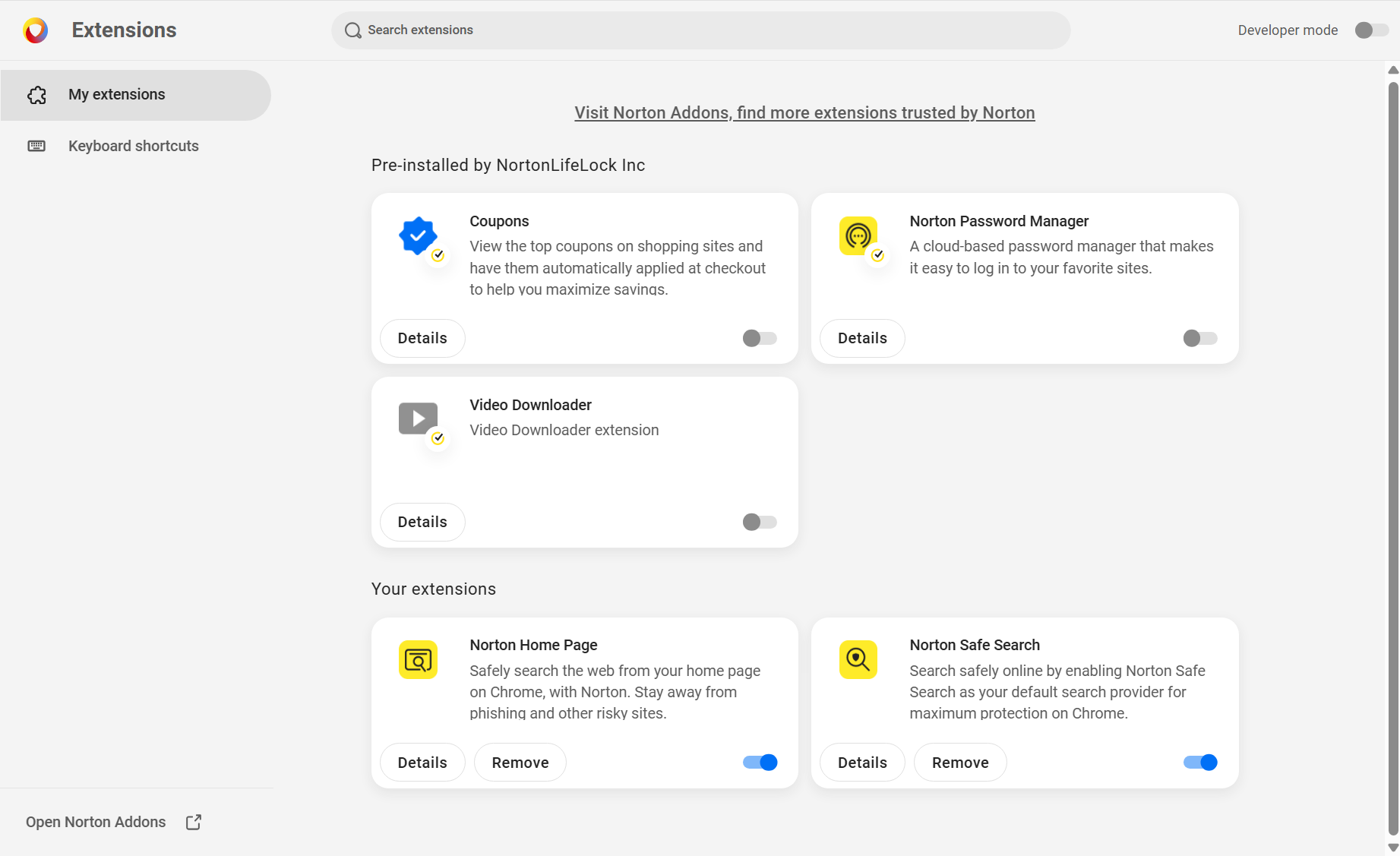Click Video Downloader title text

point(530,405)
